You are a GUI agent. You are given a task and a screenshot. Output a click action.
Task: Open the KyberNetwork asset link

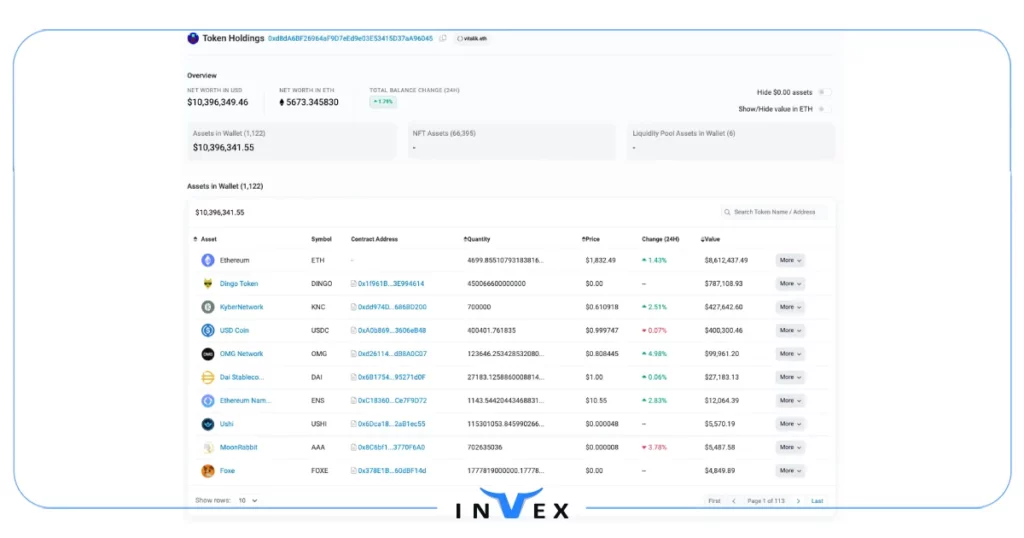242,307
